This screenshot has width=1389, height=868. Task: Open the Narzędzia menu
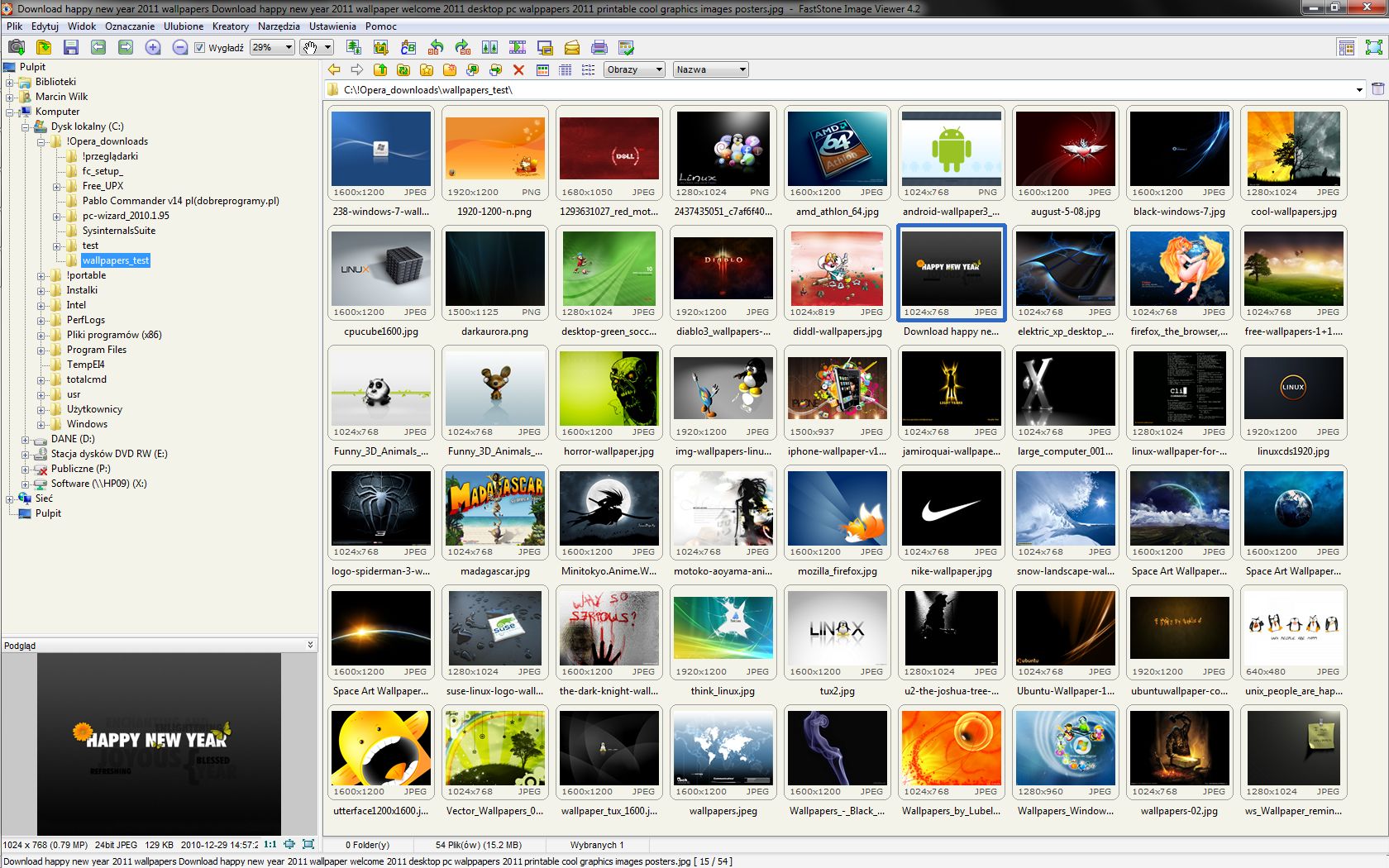click(x=279, y=26)
